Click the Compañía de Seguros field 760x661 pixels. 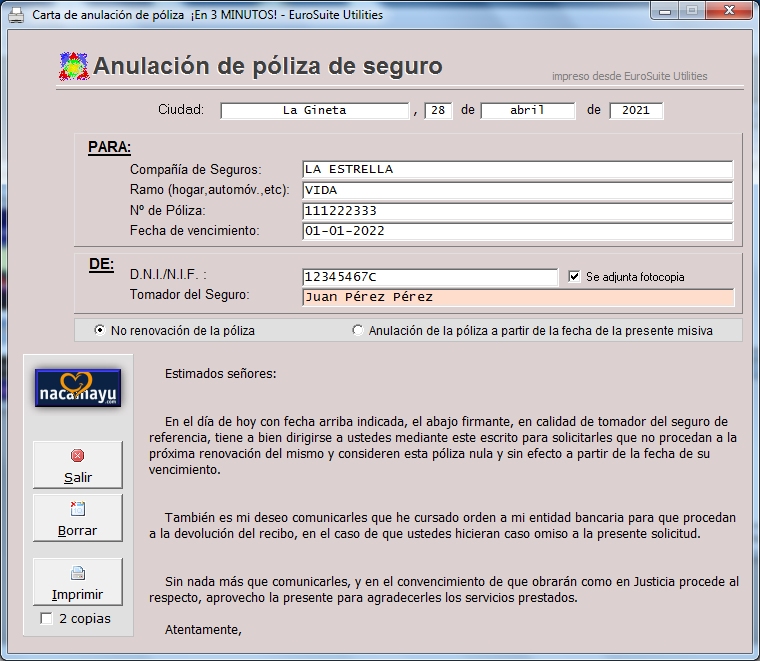(x=517, y=169)
